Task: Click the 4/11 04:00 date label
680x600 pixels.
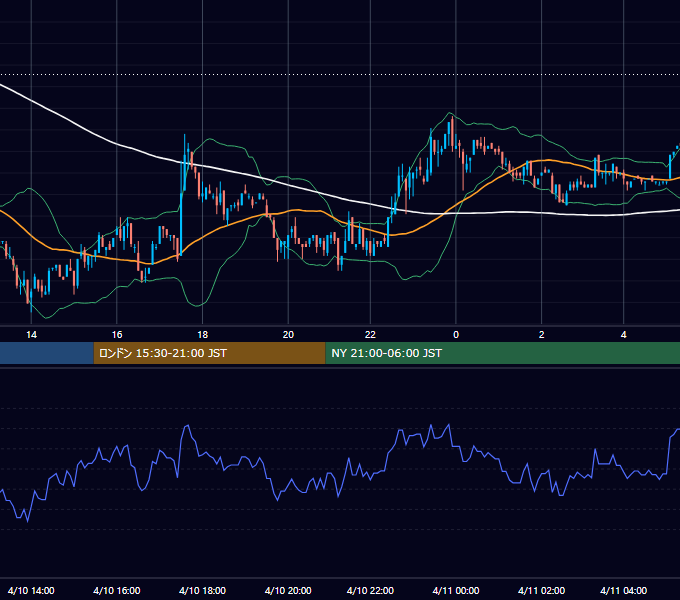Action: pyautogui.click(x=624, y=590)
